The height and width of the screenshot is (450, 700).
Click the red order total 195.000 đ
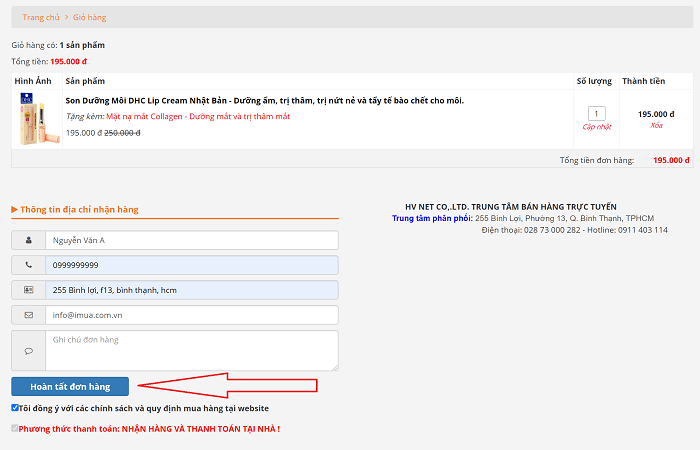tap(671, 160)
